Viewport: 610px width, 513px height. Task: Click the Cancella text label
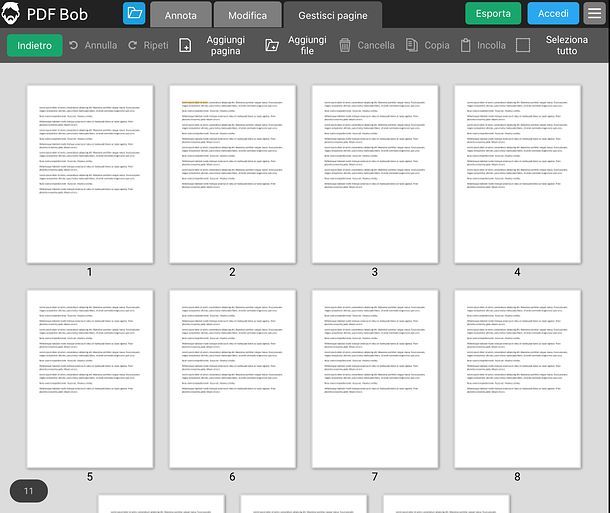coord(376,45)
